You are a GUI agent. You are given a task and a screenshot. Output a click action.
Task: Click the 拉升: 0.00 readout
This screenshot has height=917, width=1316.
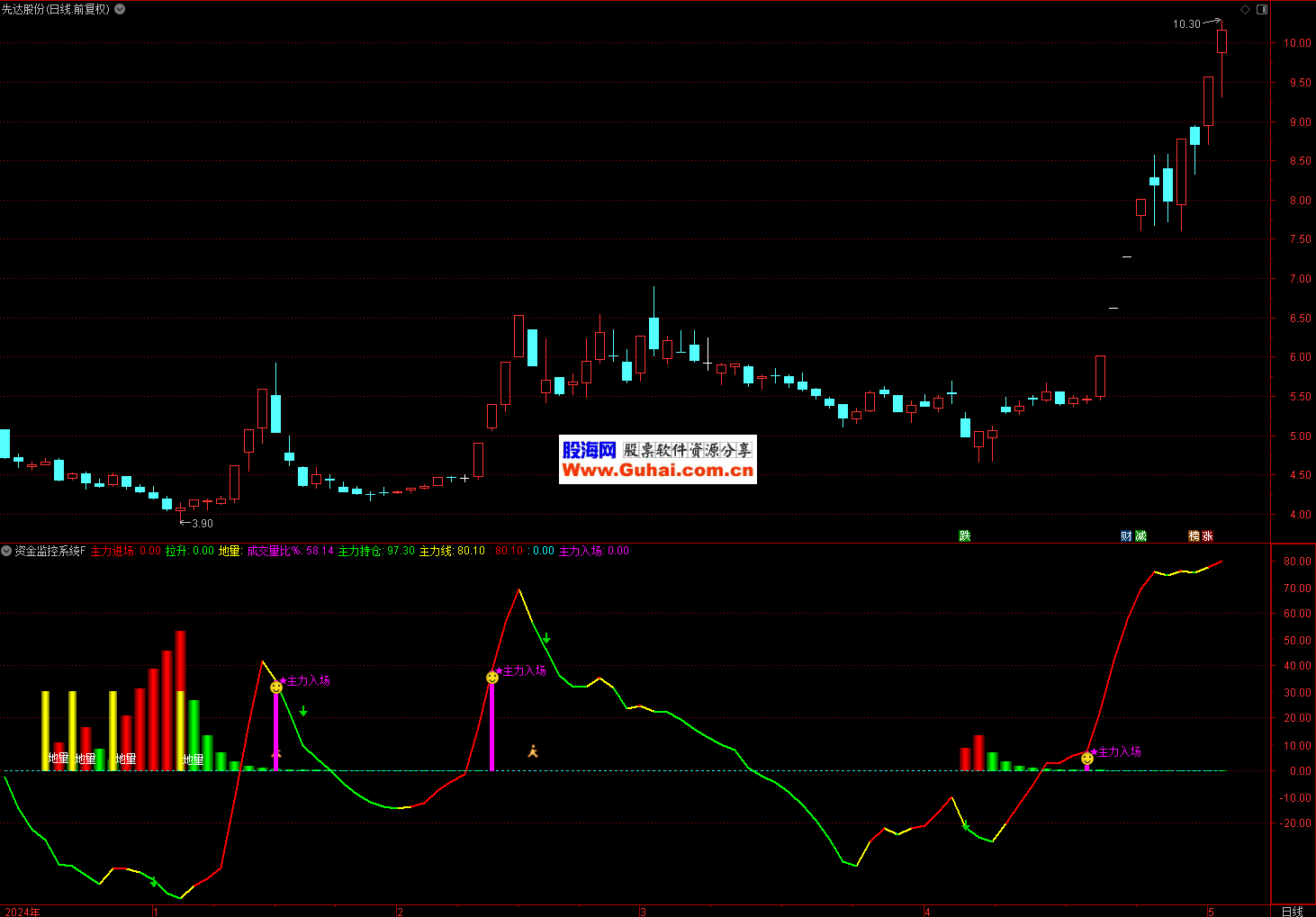[190, 551]
